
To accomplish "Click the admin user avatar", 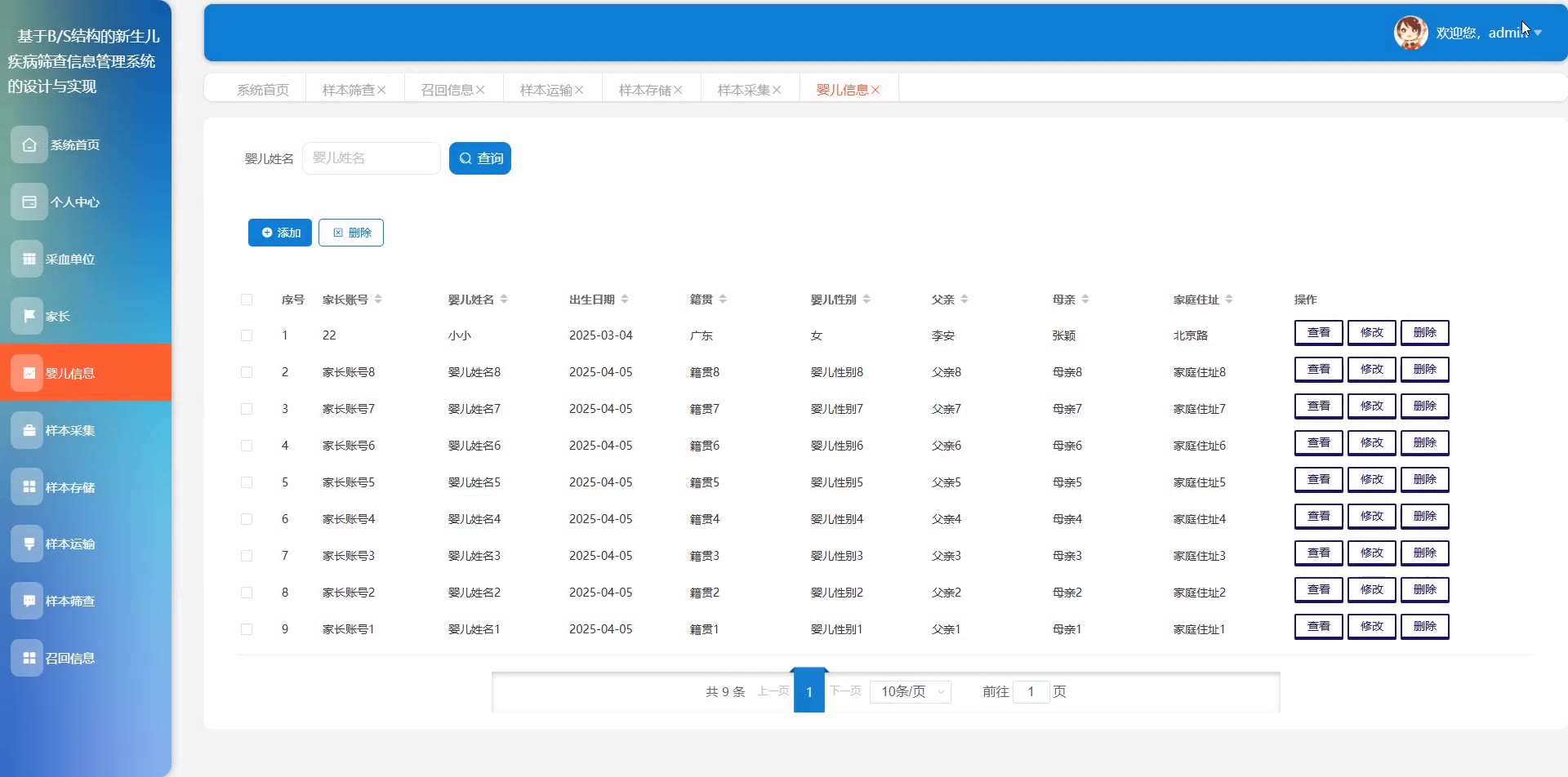I will click(1410, 33).
